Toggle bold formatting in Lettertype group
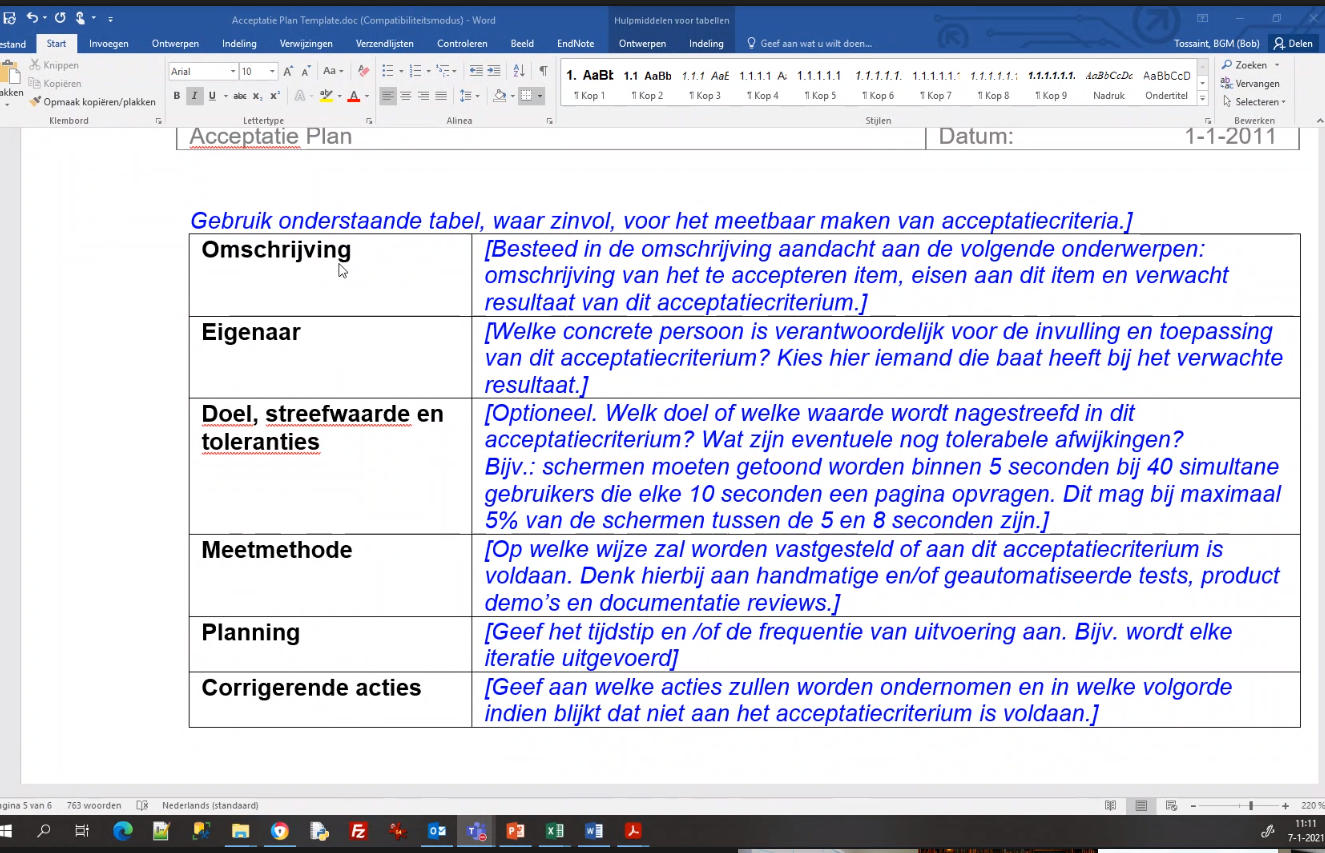 177,96
